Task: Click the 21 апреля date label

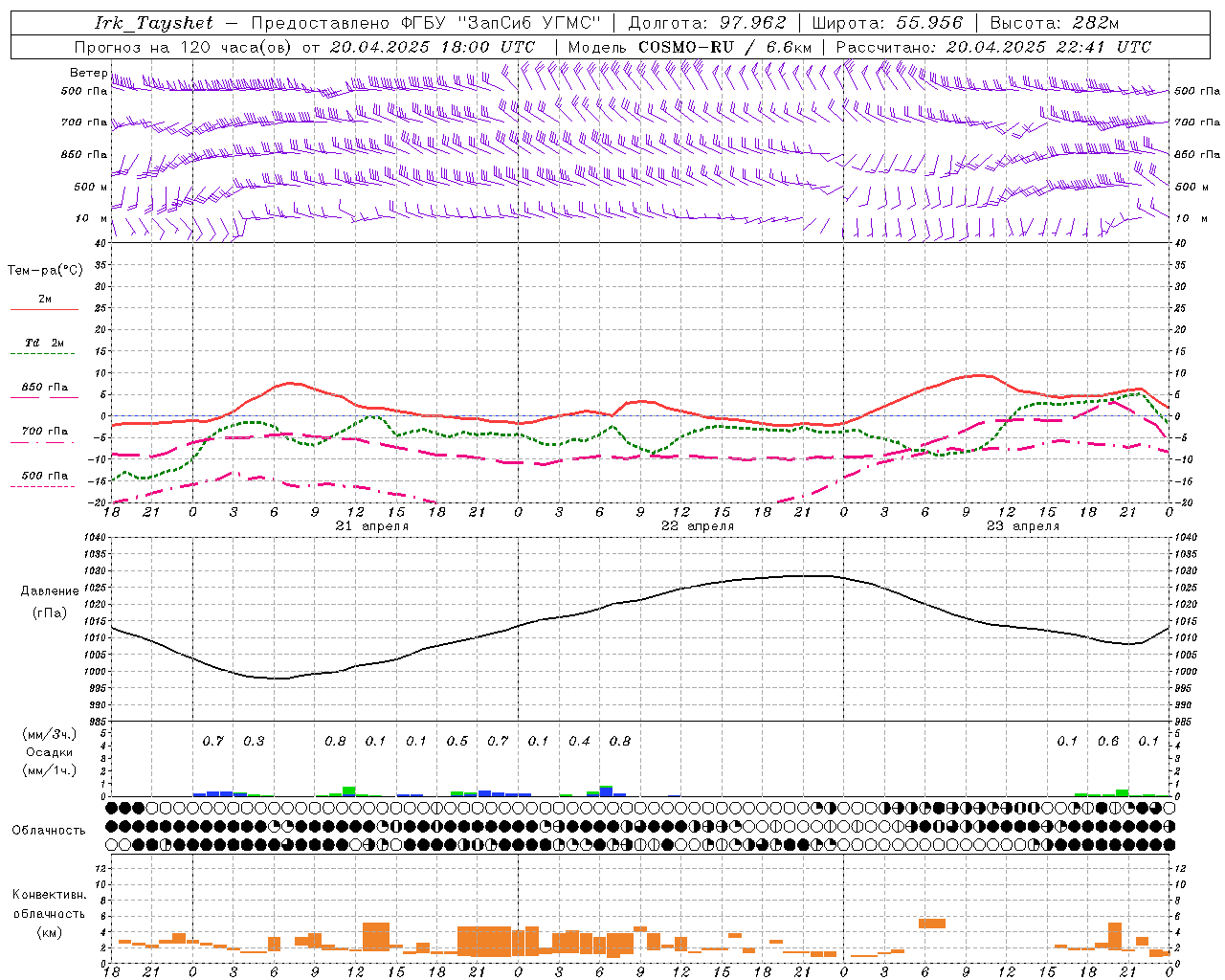Action: 372,526
